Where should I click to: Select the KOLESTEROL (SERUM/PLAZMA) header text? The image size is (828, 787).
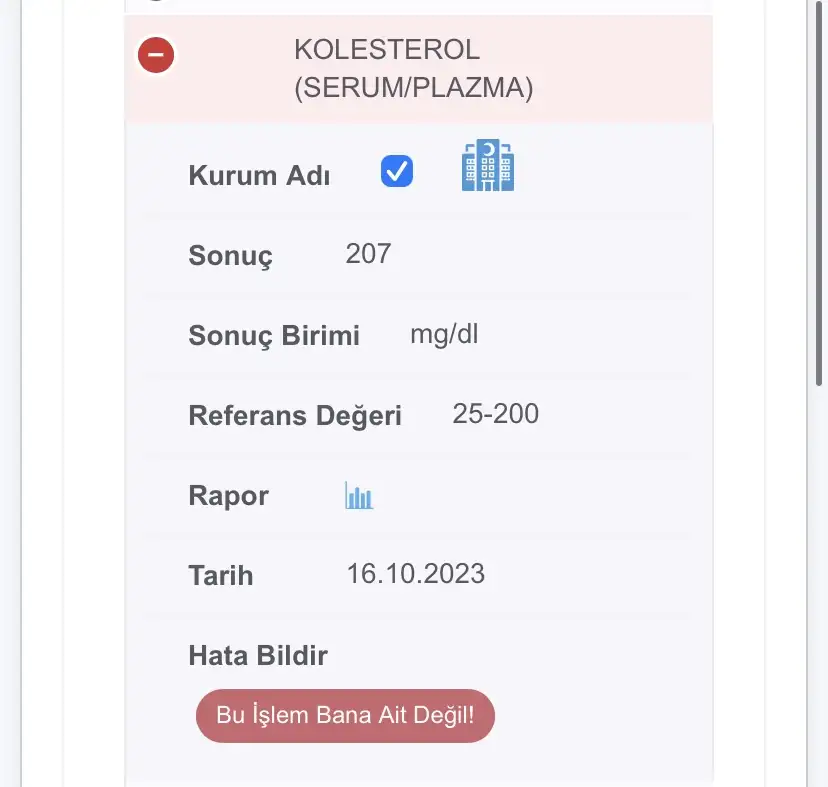(413, 69)
